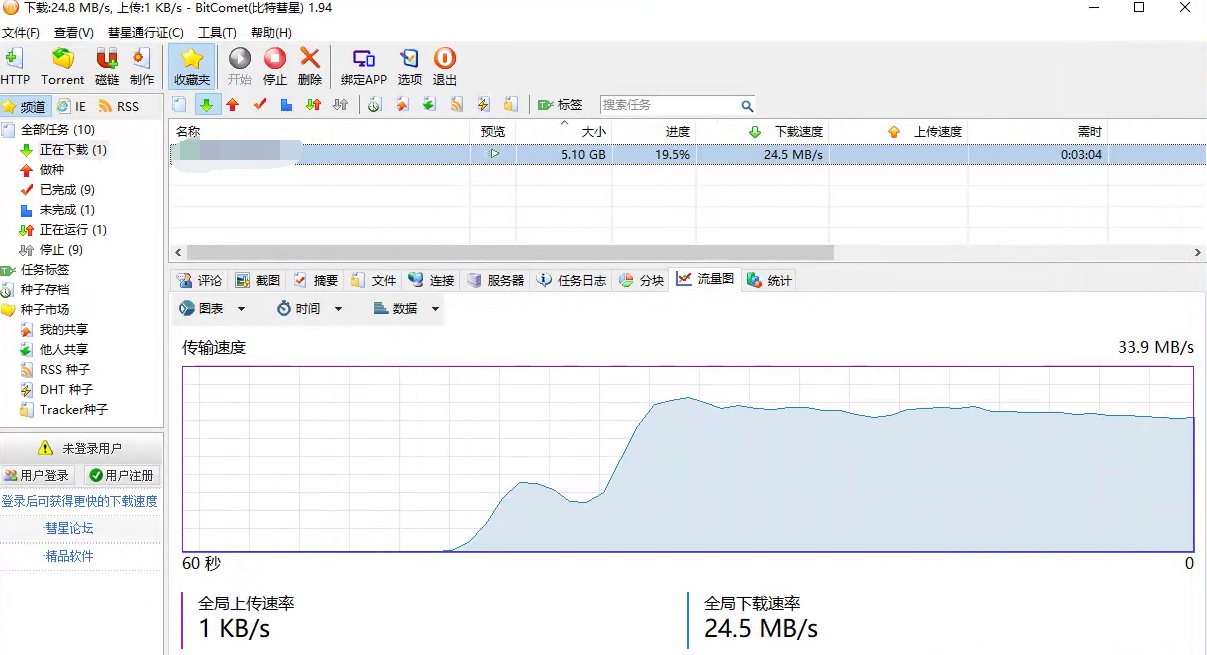Click the 用户登录 button
The image size is (1207, 655).
tap(38, 476)
